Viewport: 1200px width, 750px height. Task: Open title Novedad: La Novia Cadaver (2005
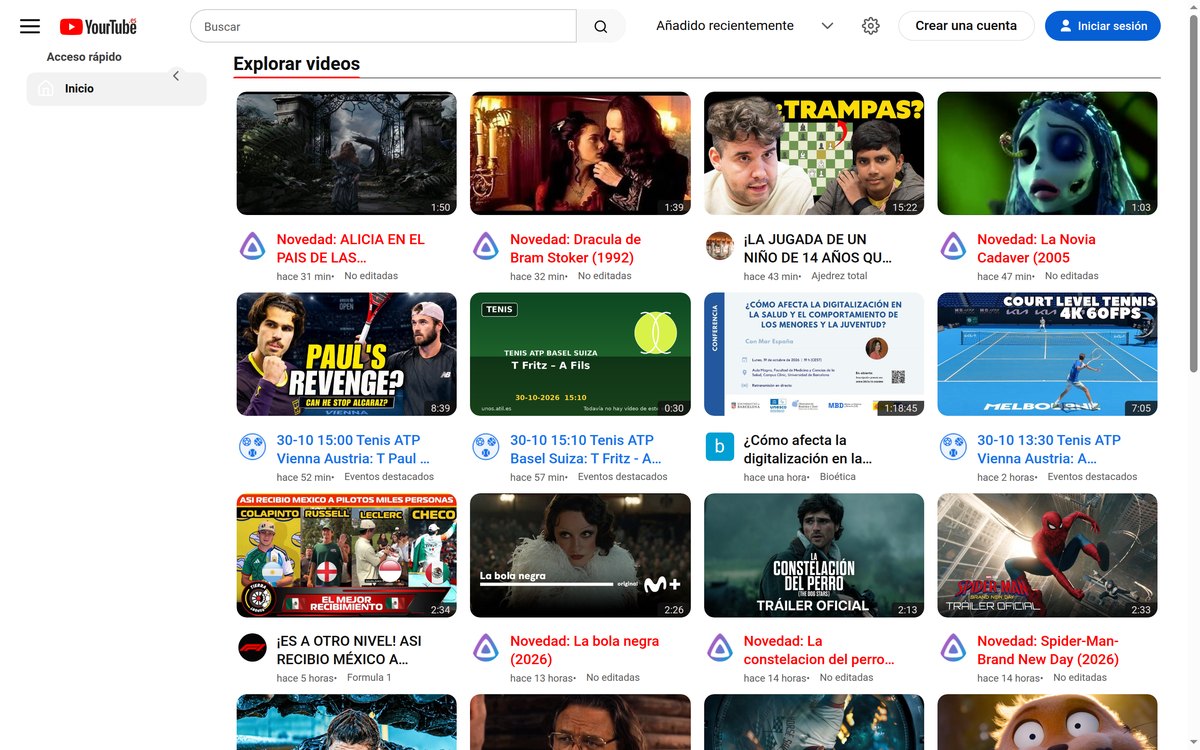[x=1036, y=248]
